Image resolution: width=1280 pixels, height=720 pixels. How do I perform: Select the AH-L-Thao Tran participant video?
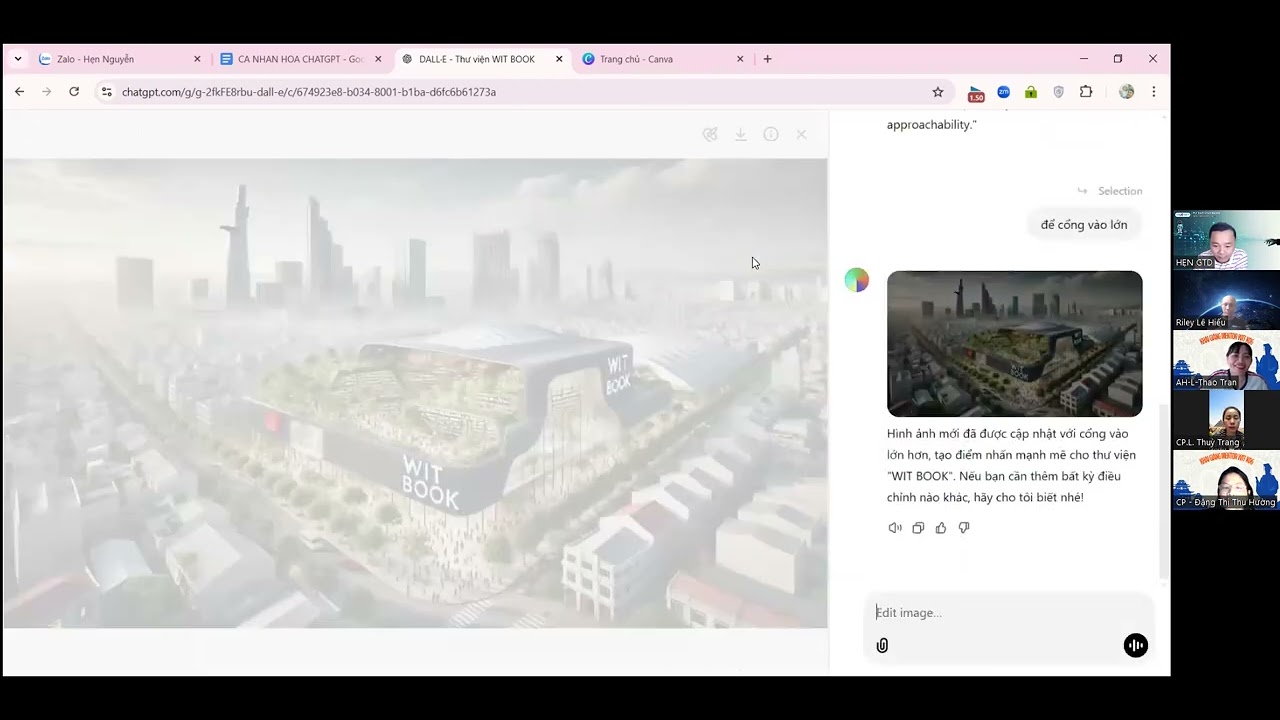click(x=1227, y=360)
